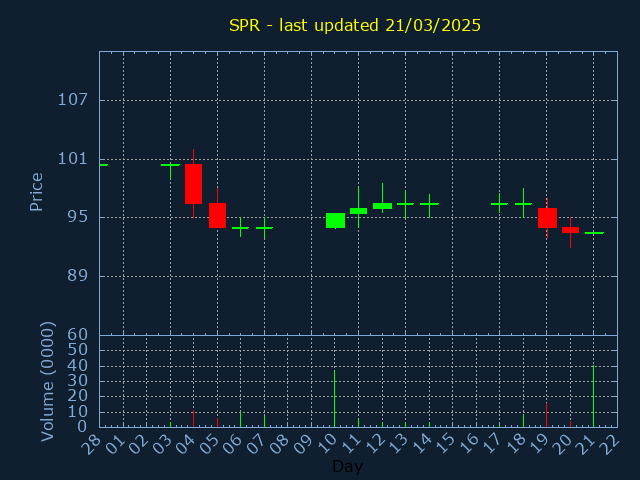Click the volume axis value 40

tap(77, 365)
